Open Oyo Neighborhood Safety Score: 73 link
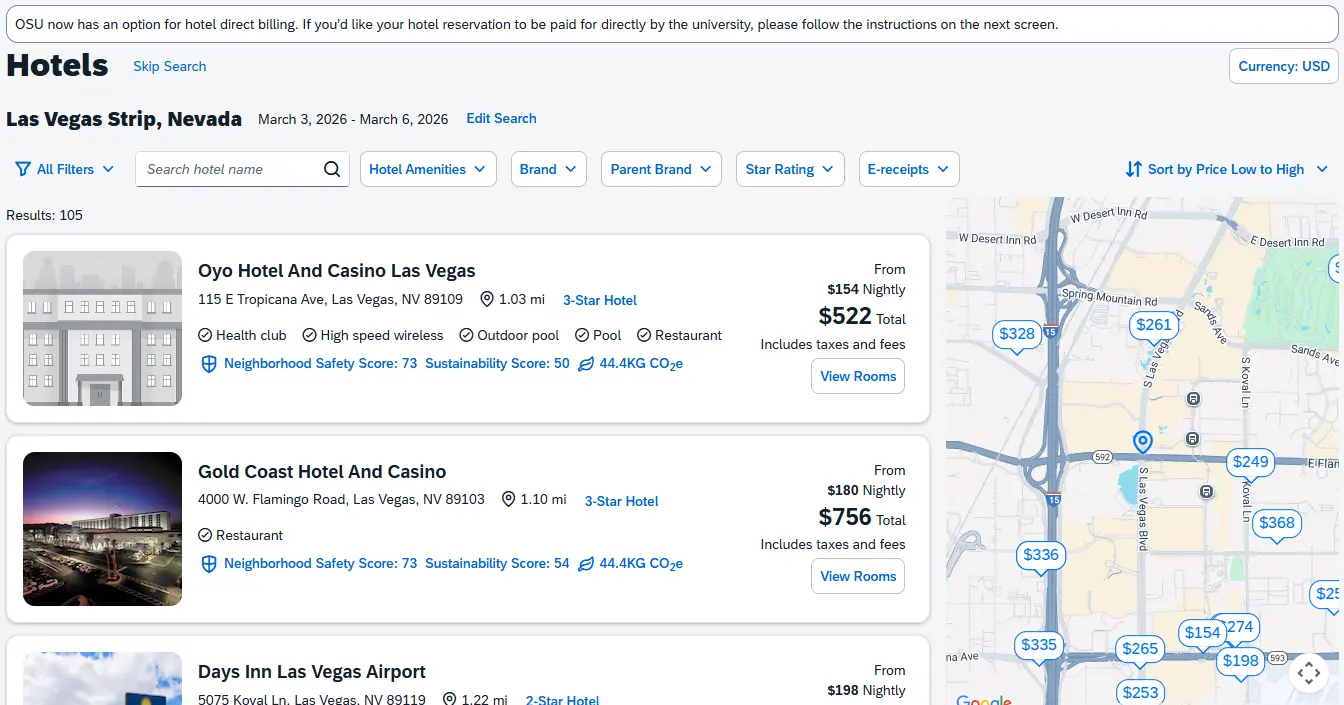 pos(320,364)
